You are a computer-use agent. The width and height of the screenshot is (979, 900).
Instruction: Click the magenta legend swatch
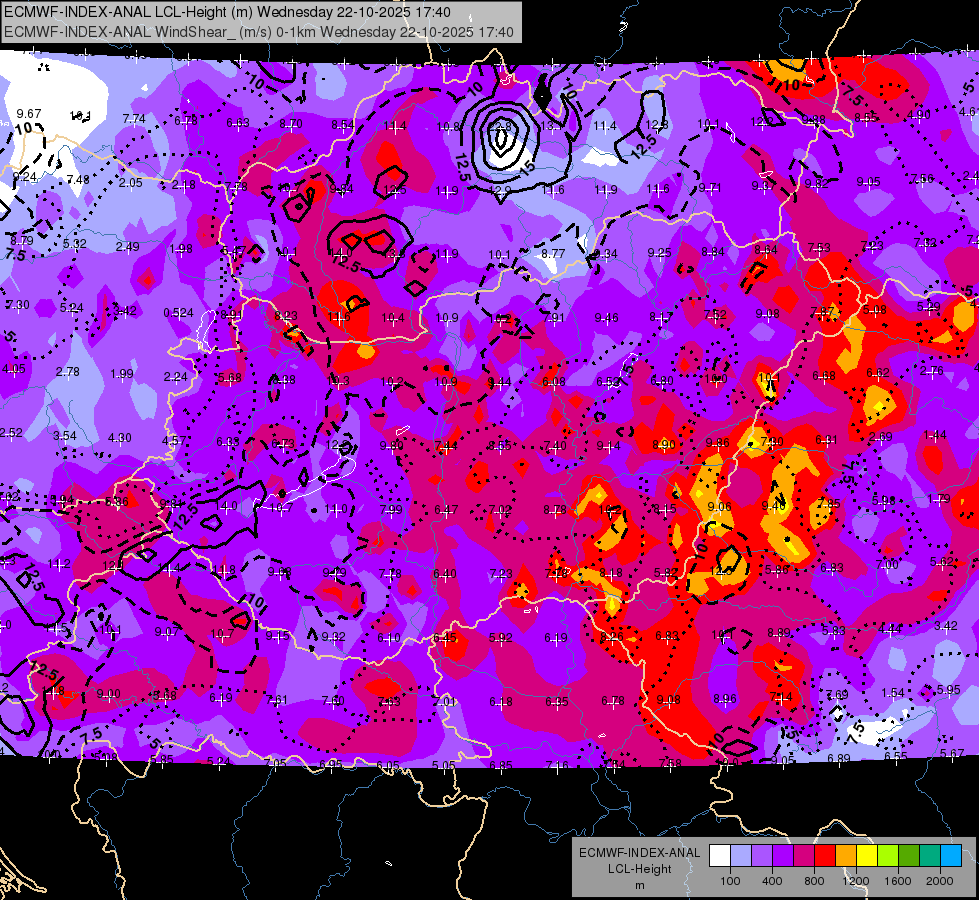[804, 856]
